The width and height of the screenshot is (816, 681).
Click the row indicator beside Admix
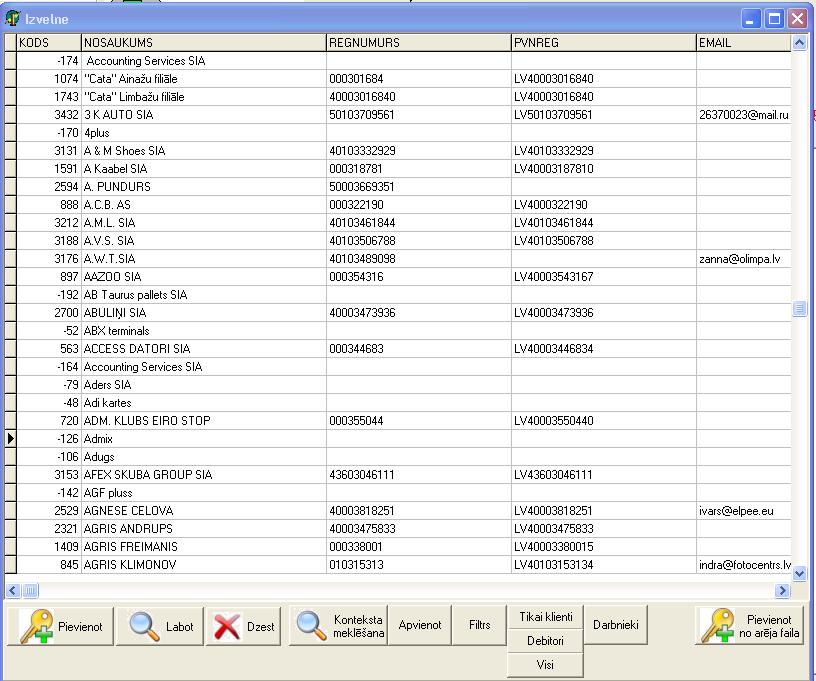click(x=10, y=439)
